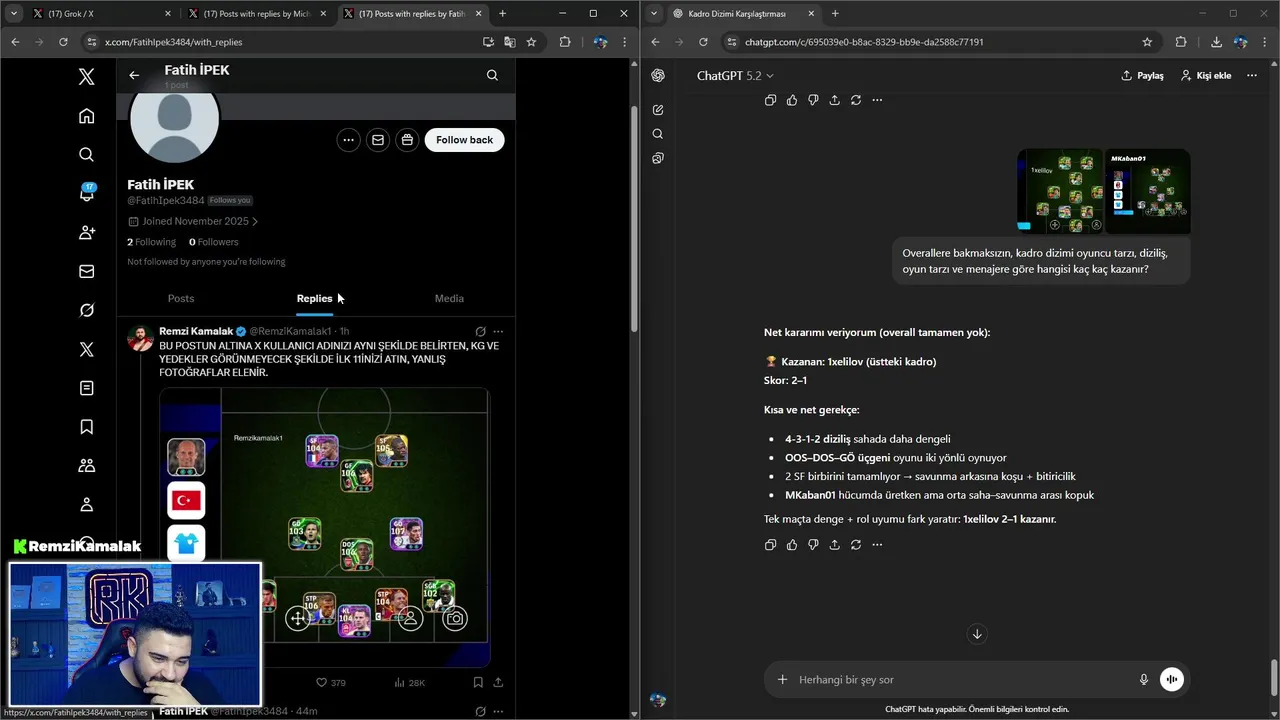Open the follow people icon in X sidebar

click(87, 232)
